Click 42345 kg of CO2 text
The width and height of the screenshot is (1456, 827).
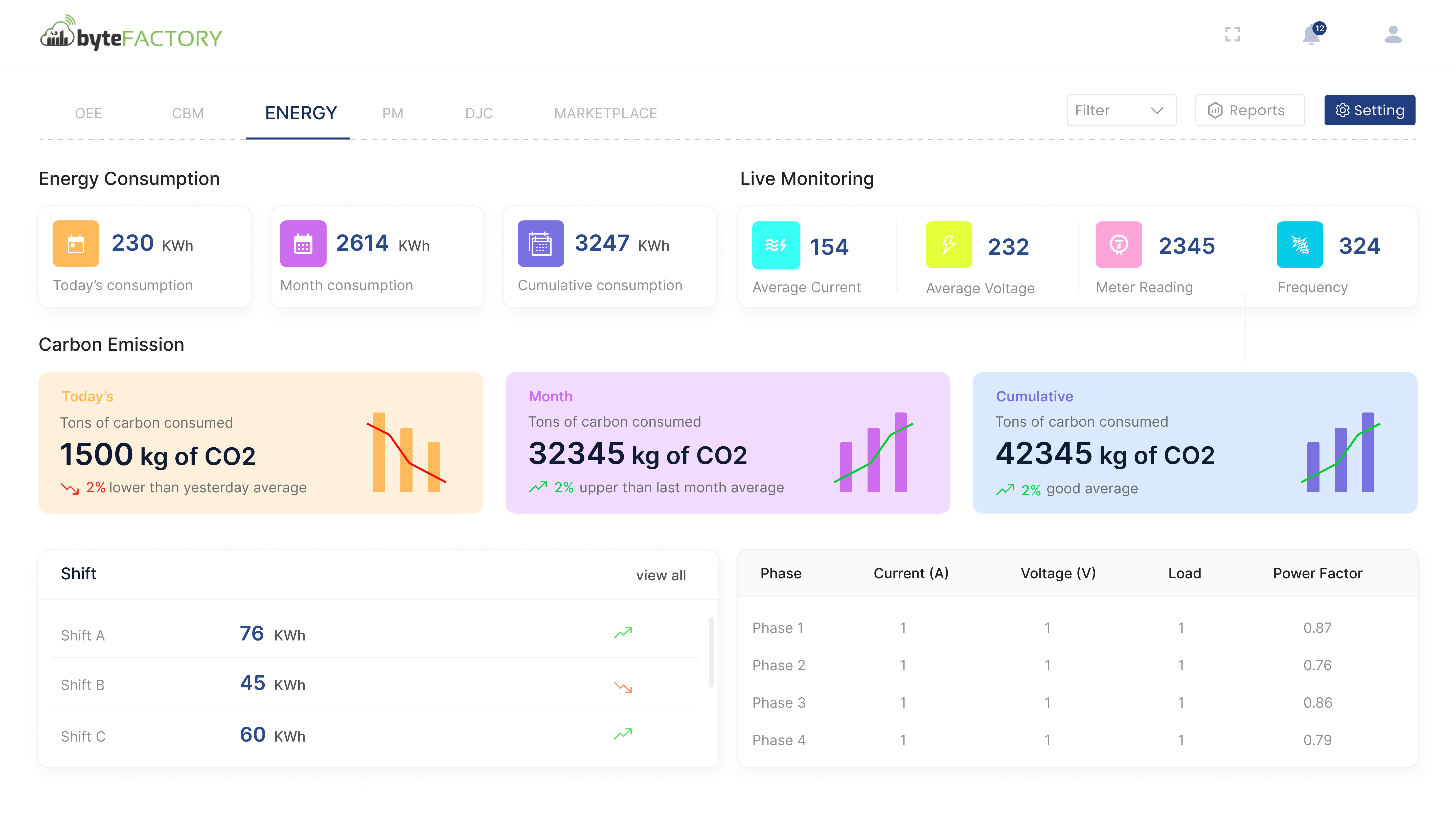coord(1105,454)
